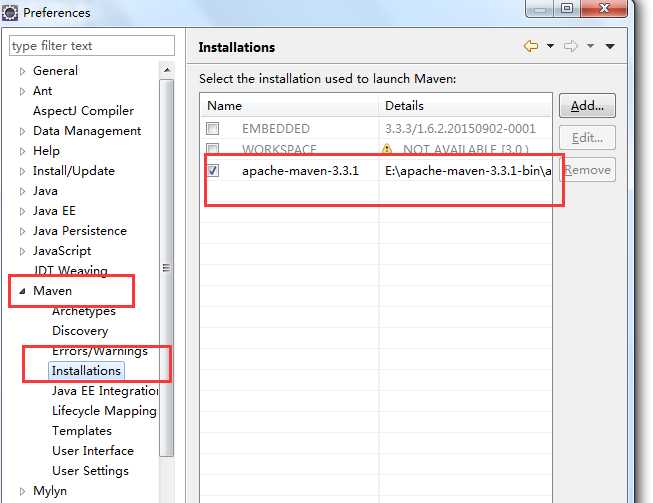Click the tree scrollbar up arrow
Viewport: 653px width, 503px height.
point(167,70)
